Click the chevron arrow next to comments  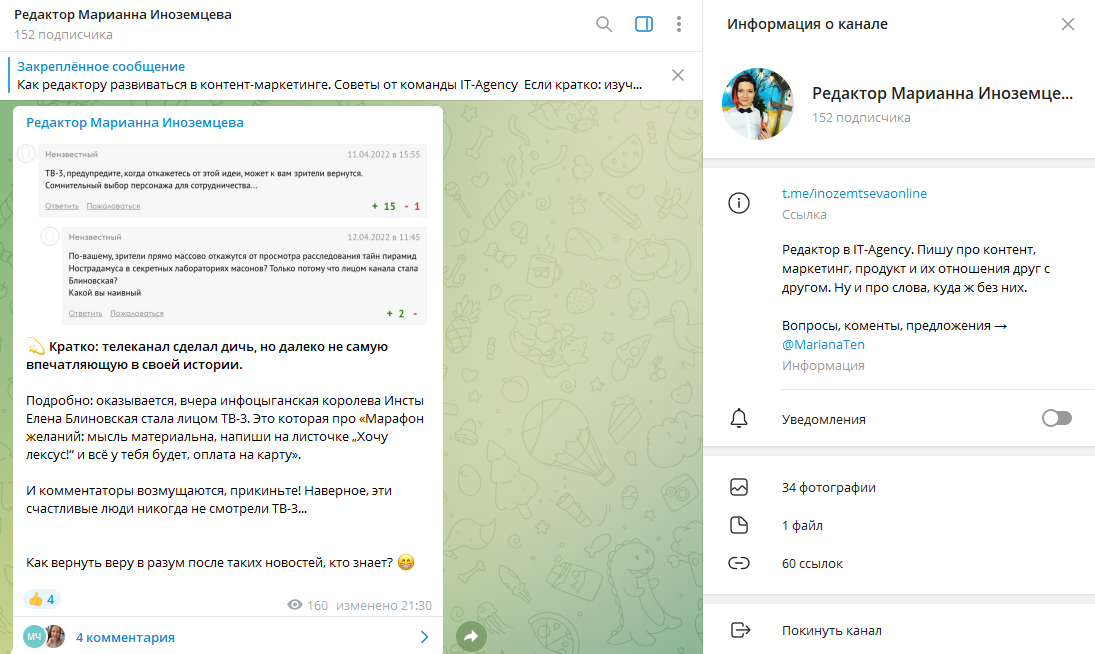[423, 636]
